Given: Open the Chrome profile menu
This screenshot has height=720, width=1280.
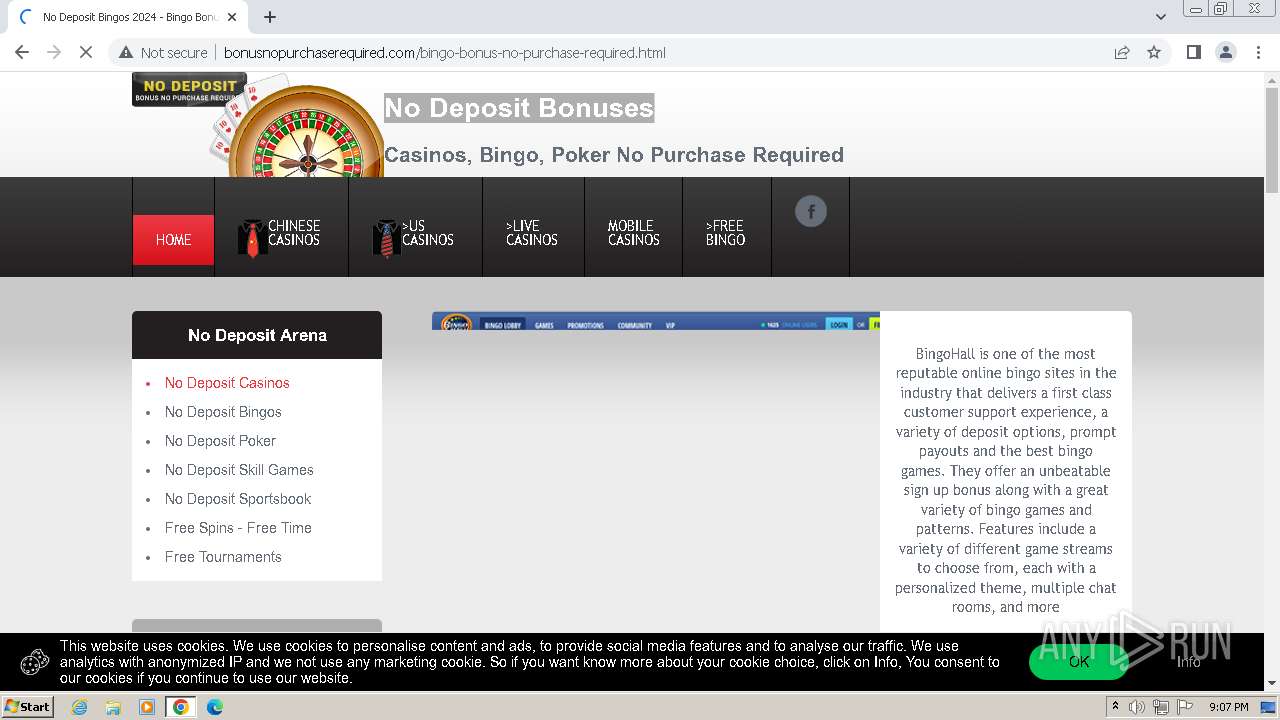Looking at the screenshot, I should coord(1225,52).
